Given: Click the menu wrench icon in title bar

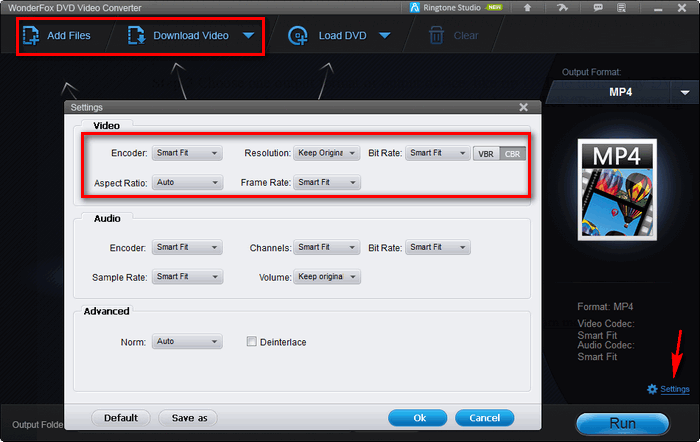Looking at the screenshot, I should [562, 8].
